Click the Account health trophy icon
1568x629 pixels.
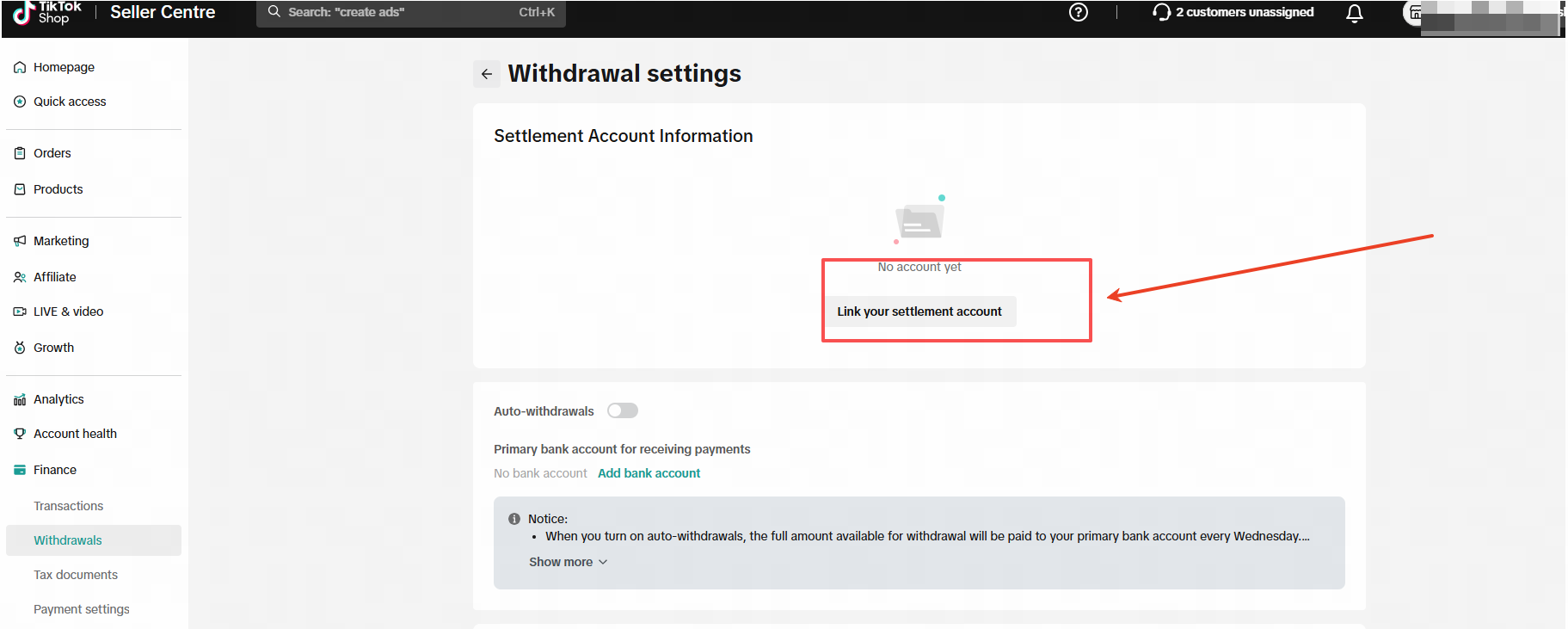20,434
